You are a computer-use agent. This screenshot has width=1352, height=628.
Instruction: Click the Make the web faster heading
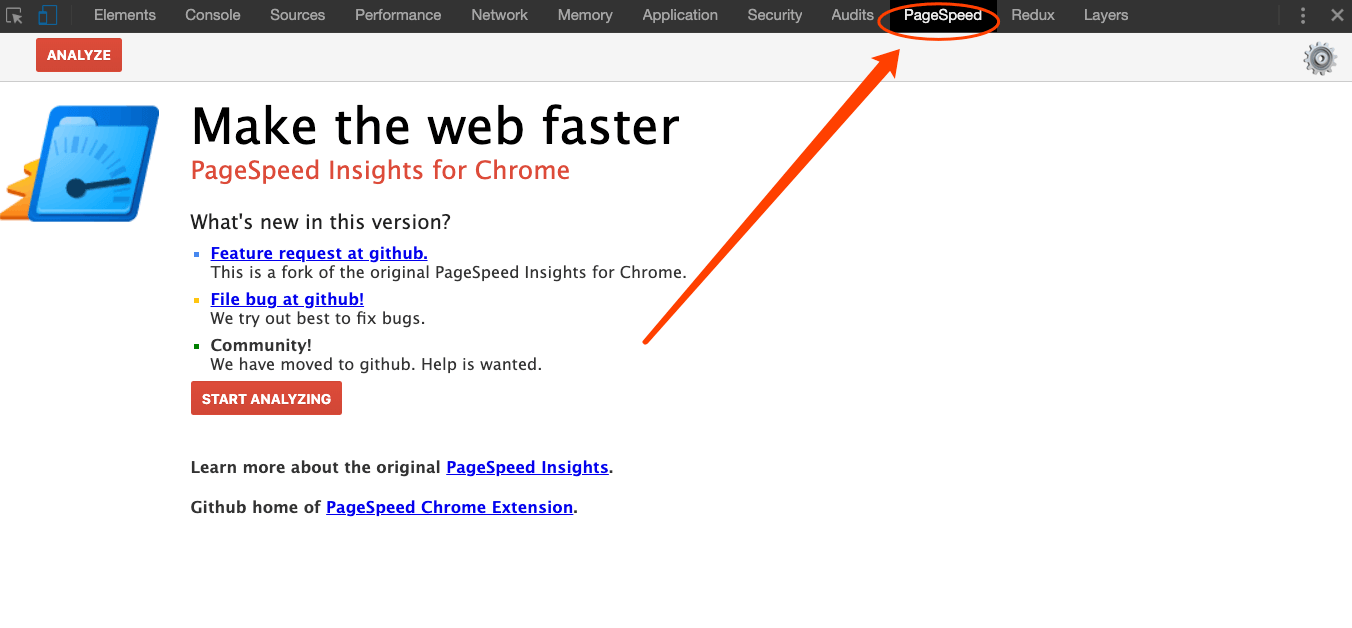(435, 126)
